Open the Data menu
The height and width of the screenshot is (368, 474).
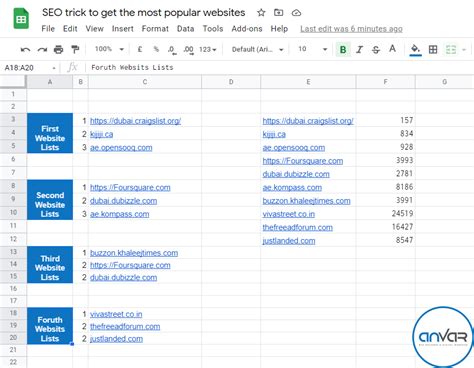click(x=185, y=29)
